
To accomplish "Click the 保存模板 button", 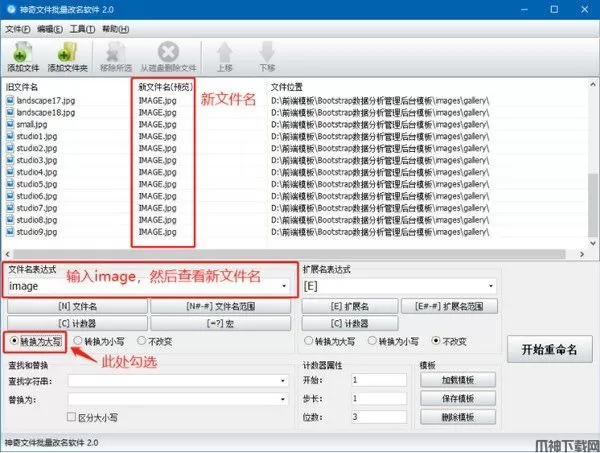I will click(x=458, y=398).
